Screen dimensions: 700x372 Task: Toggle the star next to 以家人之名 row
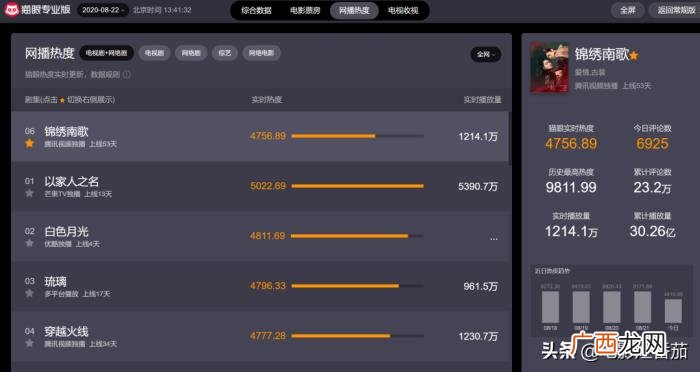tap(29, 193)
